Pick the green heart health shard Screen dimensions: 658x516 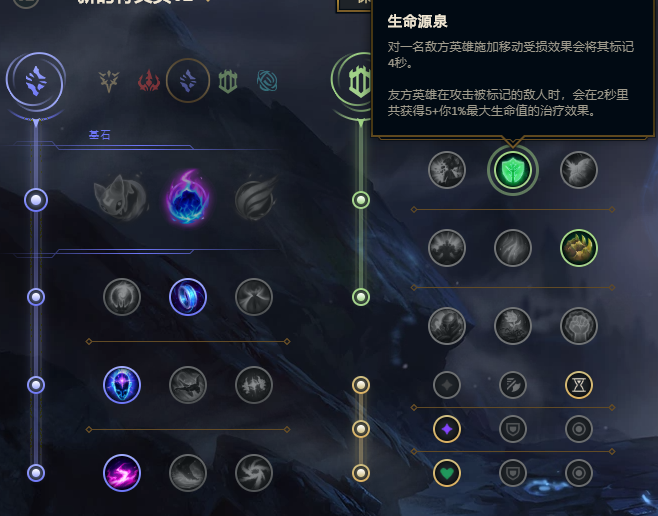[447, 473]
